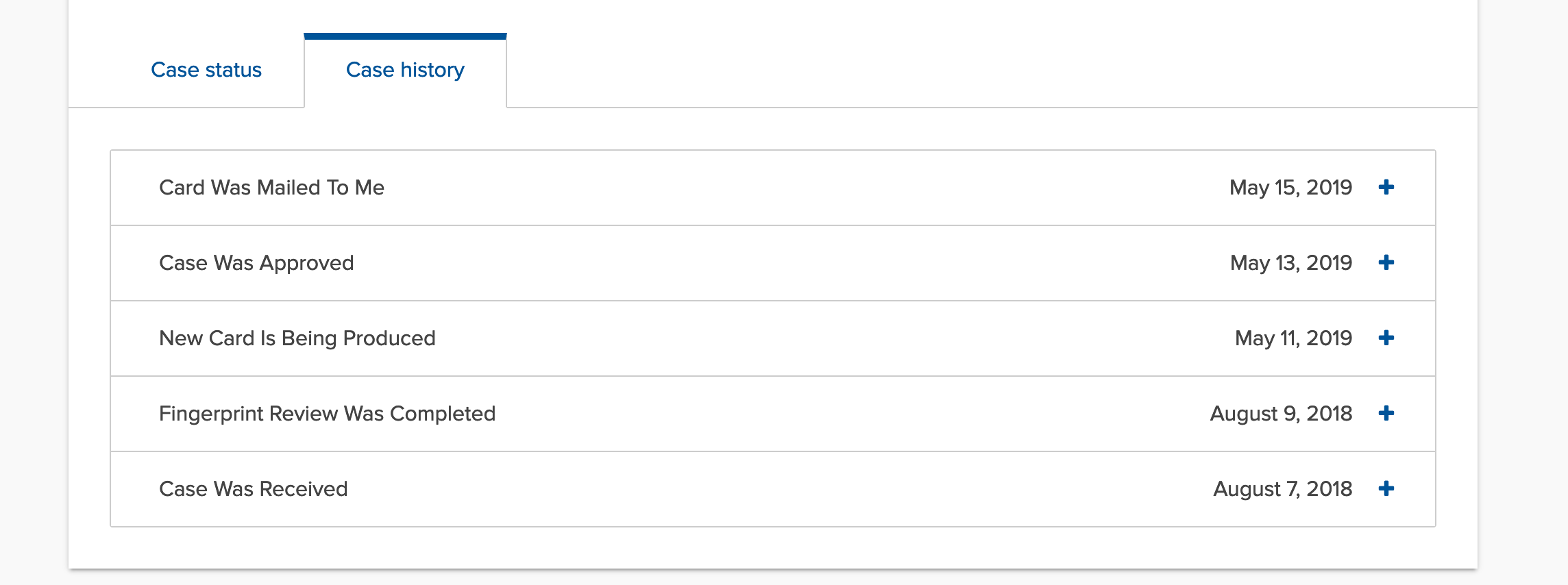Expand Case Was Received with plus icon
This screenshot has height=585, width=1568.
tap(1386, 488)
